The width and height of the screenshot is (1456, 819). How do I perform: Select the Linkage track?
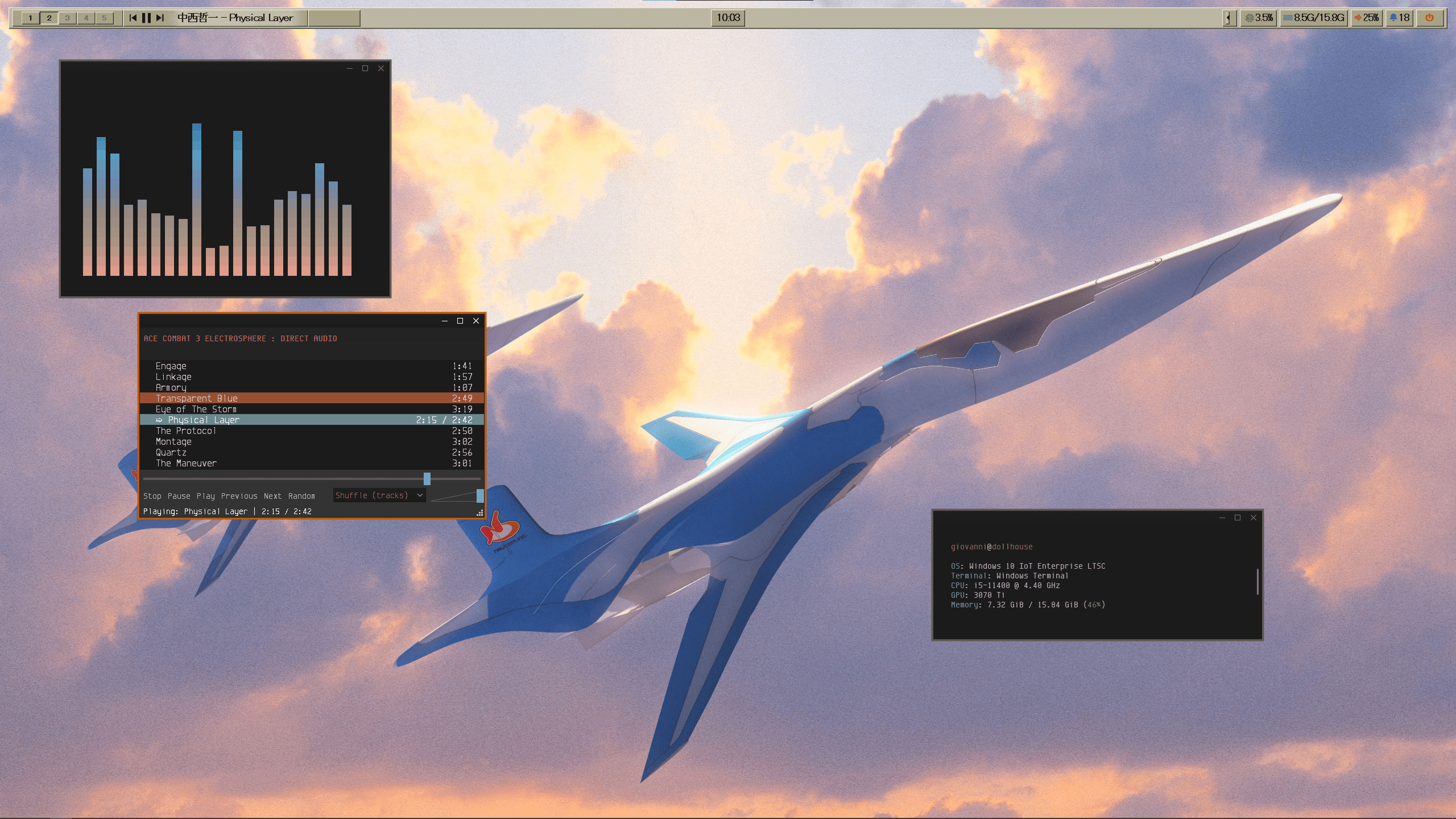tap(312, 377)
